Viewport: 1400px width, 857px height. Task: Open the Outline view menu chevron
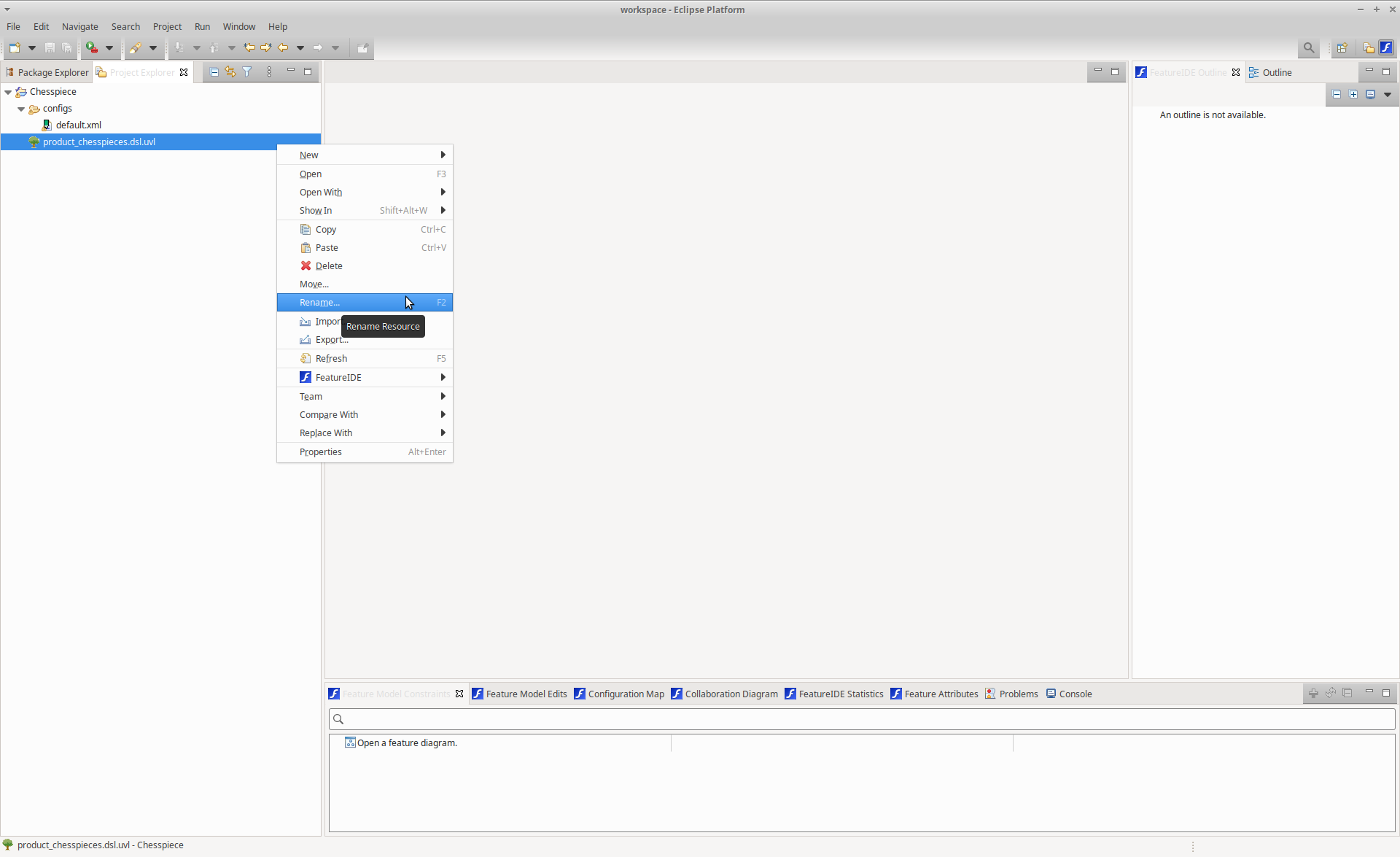pyautogui.click(x=1388, y=94)
